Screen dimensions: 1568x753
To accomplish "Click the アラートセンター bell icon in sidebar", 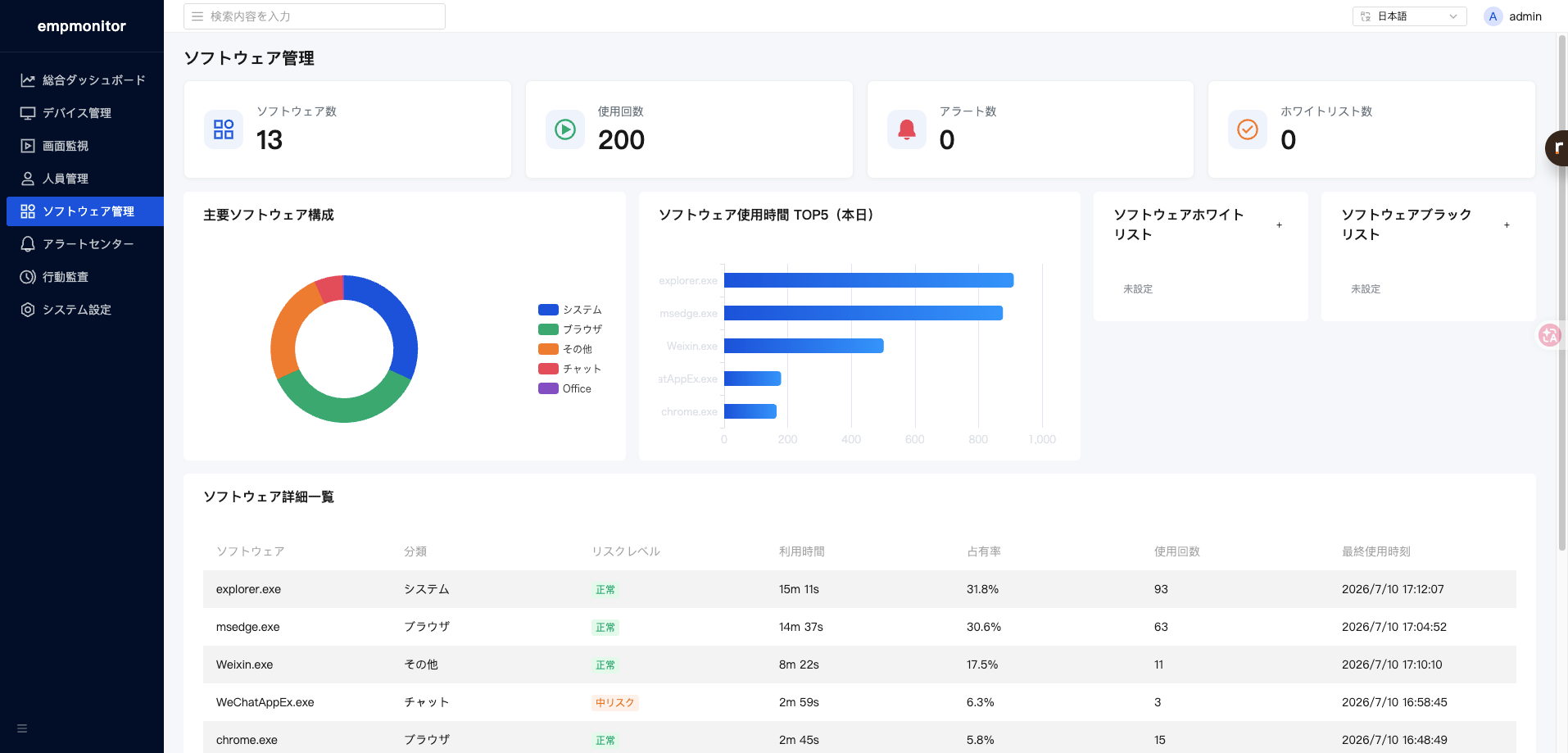I will [x=28, y=244].
